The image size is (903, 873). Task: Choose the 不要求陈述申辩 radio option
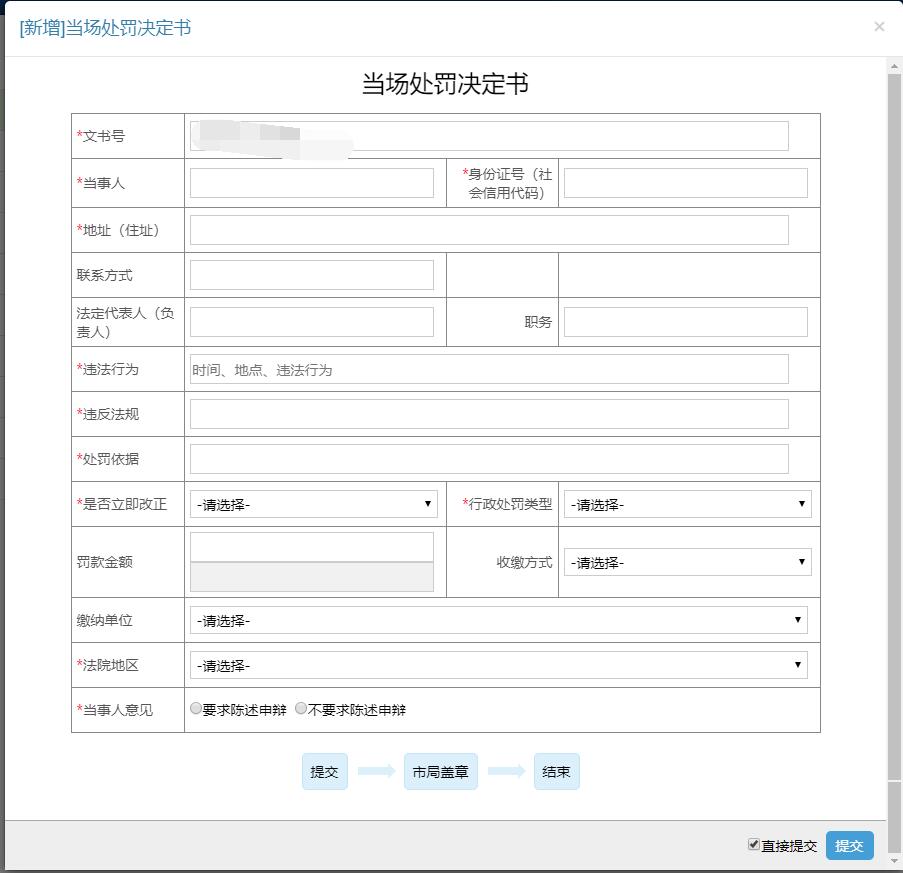coord(301,709)
